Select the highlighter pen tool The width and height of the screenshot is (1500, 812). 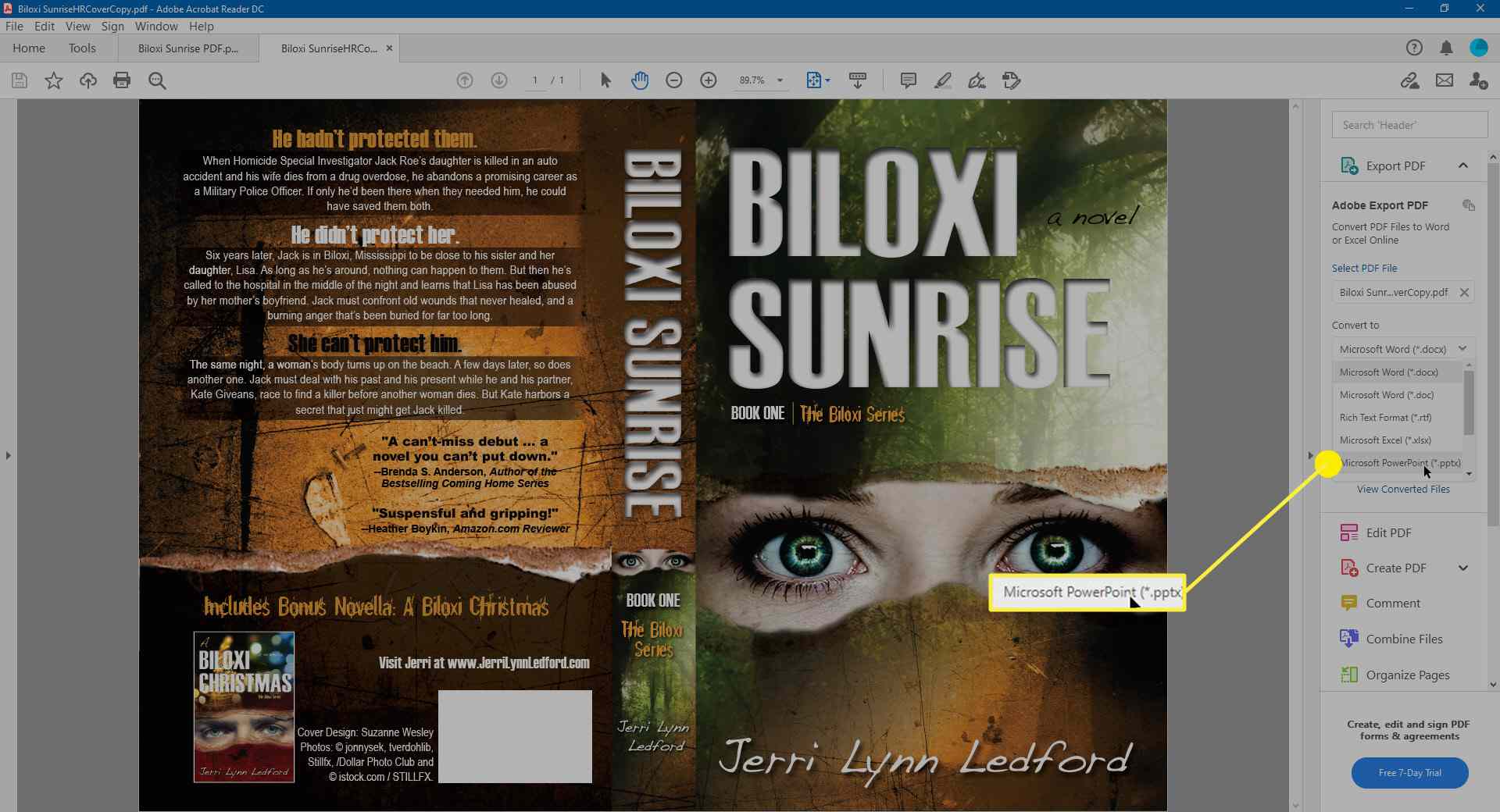[x=943, y=80]
